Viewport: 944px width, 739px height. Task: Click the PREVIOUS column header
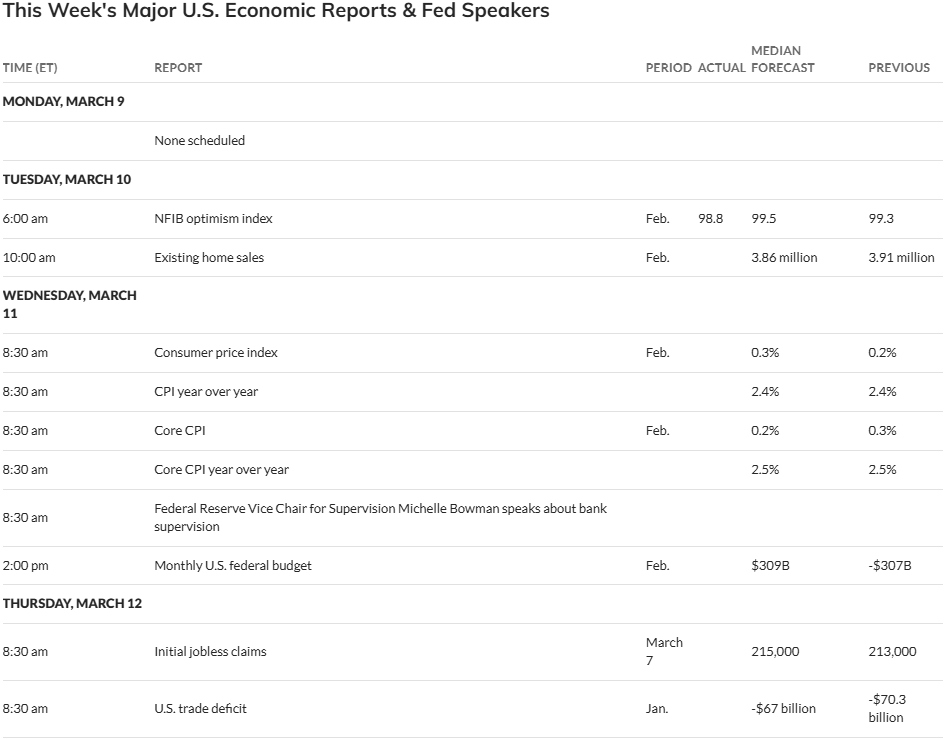(898, 68)
